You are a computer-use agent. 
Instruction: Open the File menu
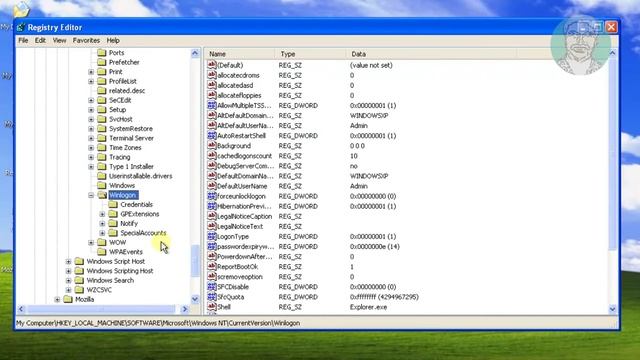[23, 40]
